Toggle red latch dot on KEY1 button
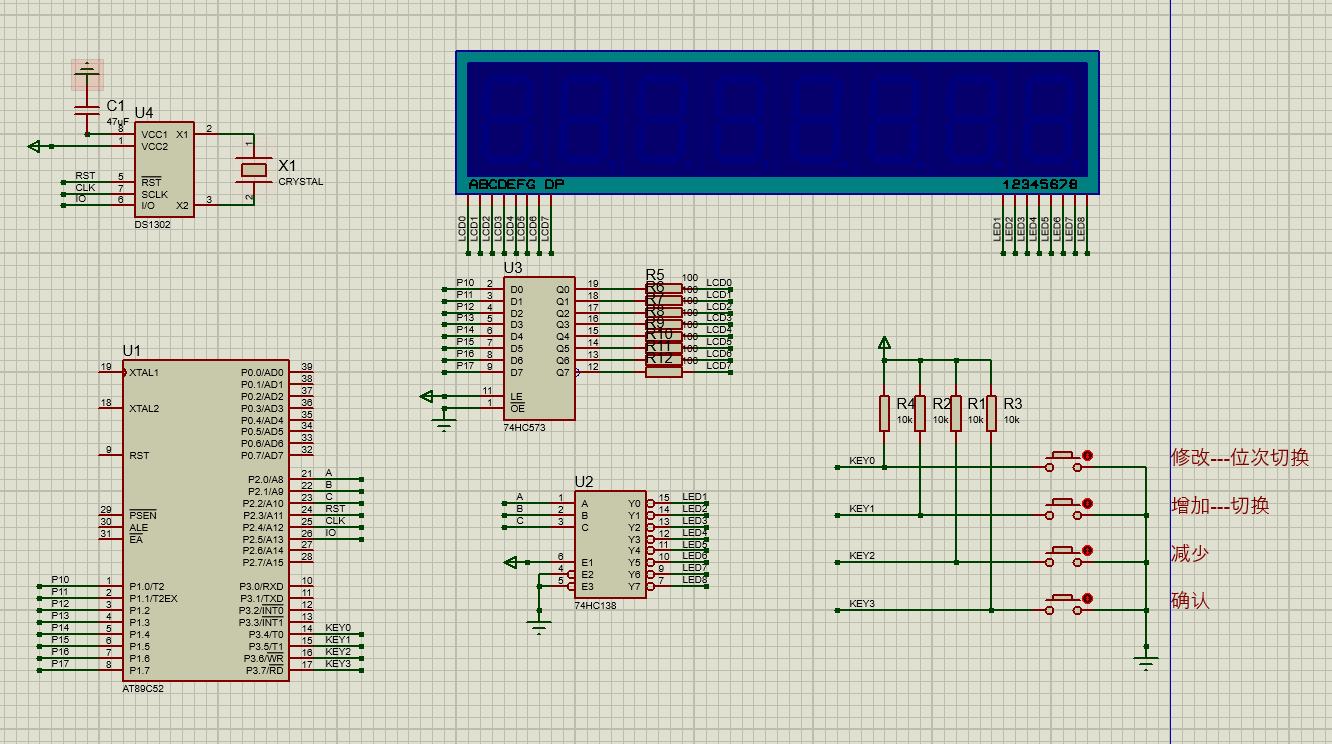Viewport: 1332px width, 744px height. [1088, 503]
